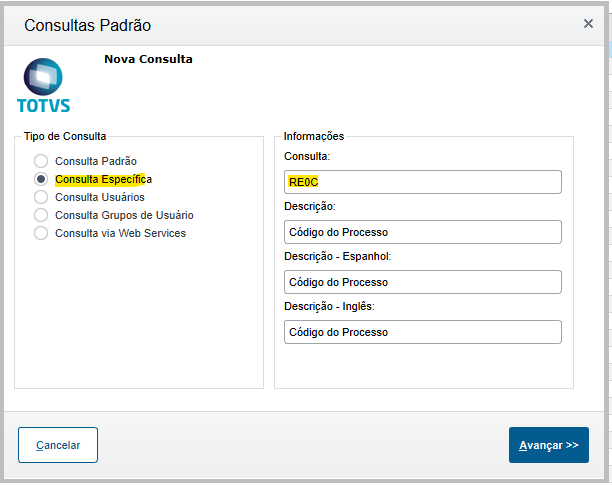Close the Consultas Padrão dialog
Image resolution: width=612 pixels, height=486 pixels.
pos(589,23)
